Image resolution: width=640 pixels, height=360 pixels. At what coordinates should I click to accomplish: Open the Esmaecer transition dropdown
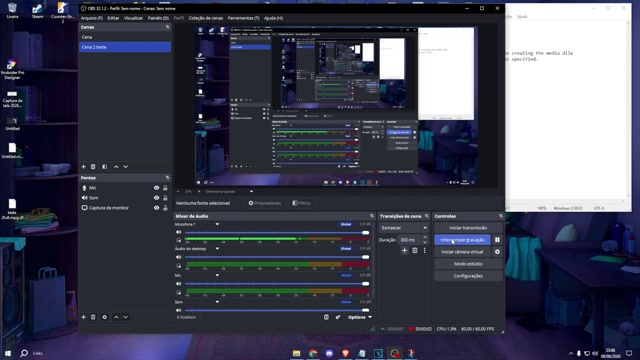[x=404, y=228]
